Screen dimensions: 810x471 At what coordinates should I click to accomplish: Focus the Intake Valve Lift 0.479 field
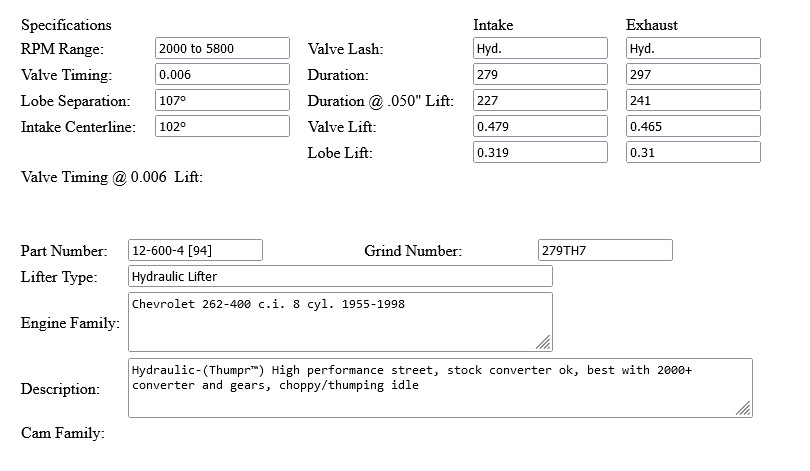coord(540,126)
